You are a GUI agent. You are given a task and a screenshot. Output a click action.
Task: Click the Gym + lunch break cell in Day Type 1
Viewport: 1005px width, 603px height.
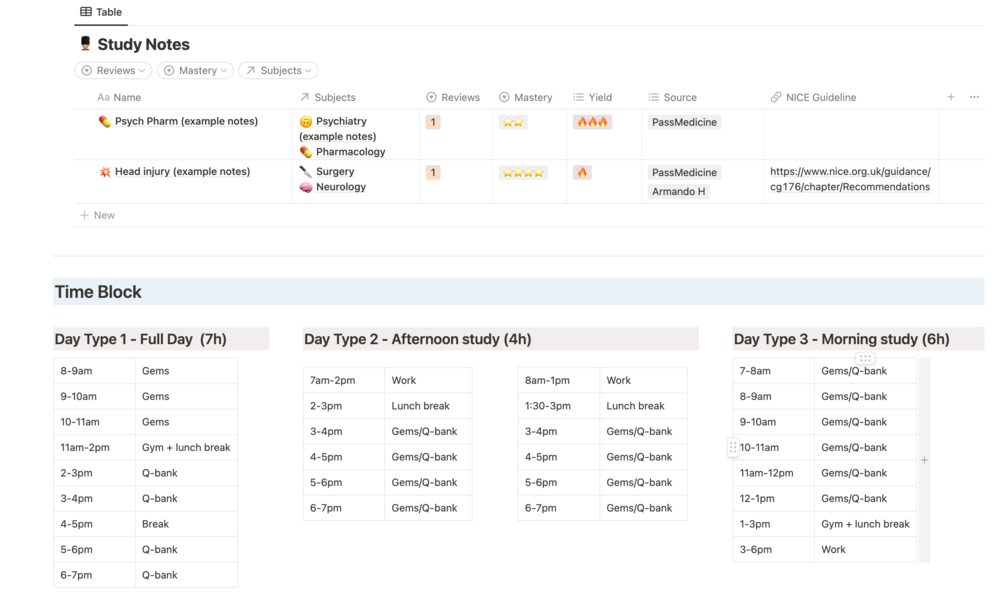186,447
